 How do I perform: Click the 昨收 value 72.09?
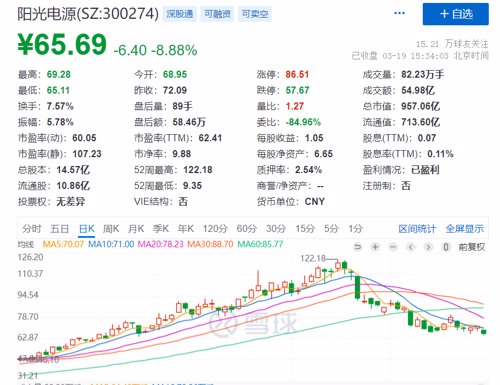pos(175,90)
